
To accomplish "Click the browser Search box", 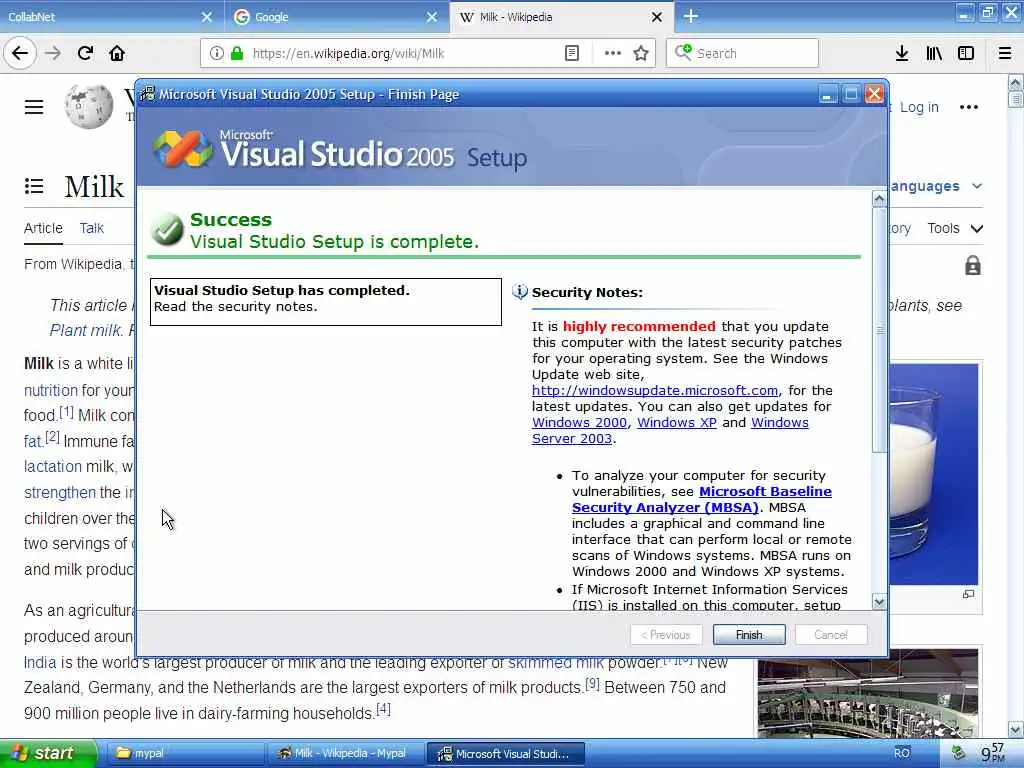I will click(743, 53).
